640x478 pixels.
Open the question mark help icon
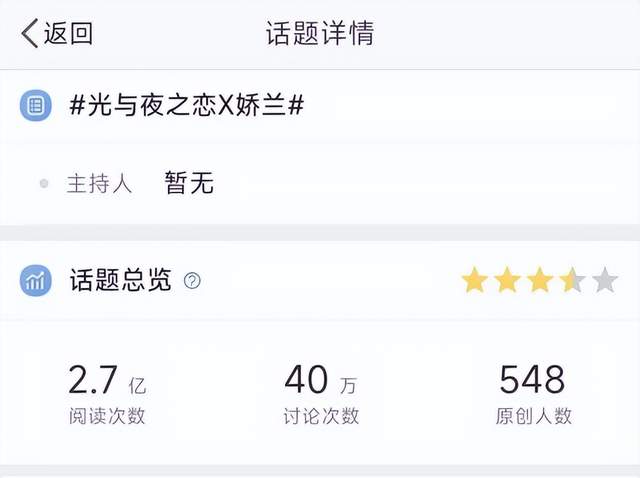click(x=192, y=281)
